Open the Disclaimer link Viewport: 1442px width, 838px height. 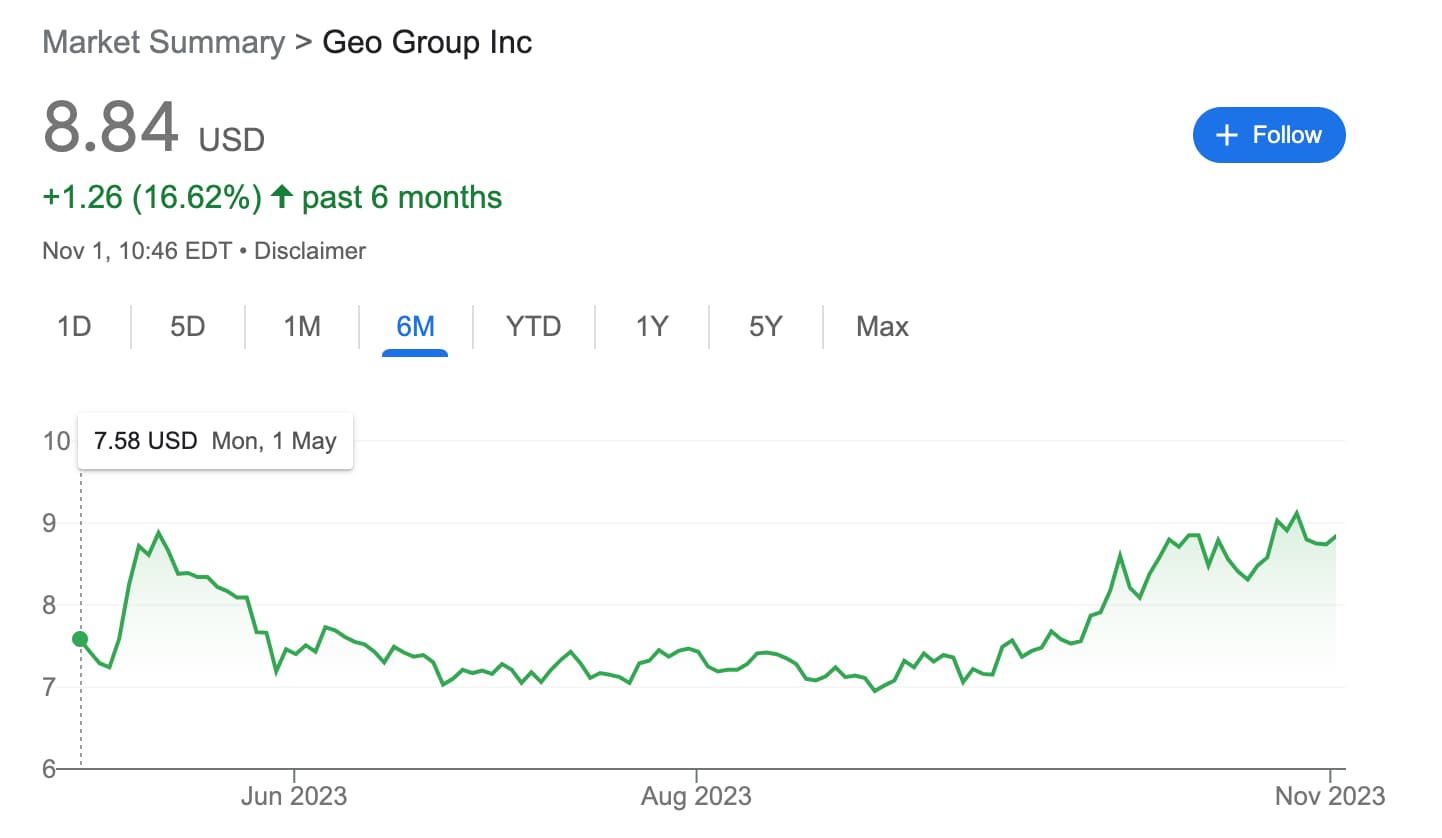[x=310, y=251]
